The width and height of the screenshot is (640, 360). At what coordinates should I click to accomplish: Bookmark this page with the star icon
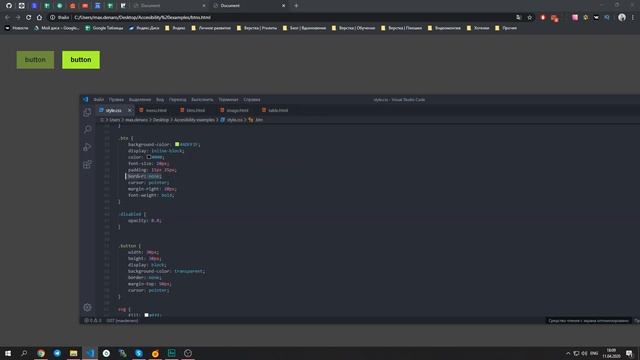pos(530,18)
